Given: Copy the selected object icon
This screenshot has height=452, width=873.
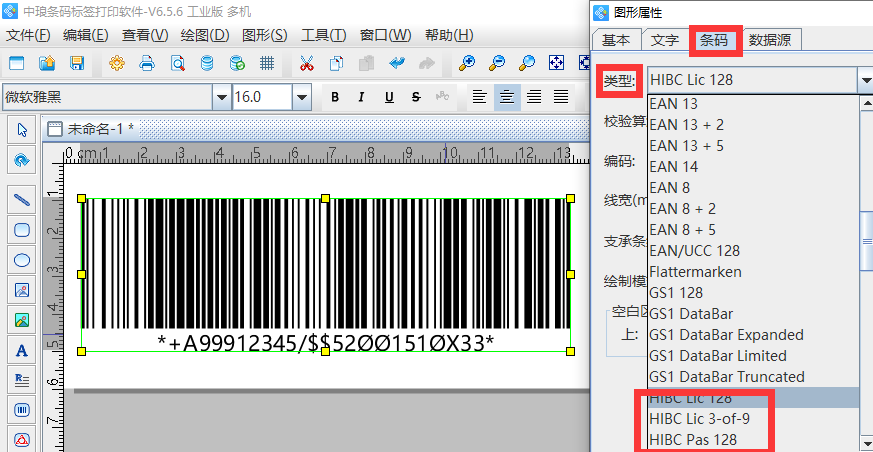Looking at the screenshot, I should (336, 63).
